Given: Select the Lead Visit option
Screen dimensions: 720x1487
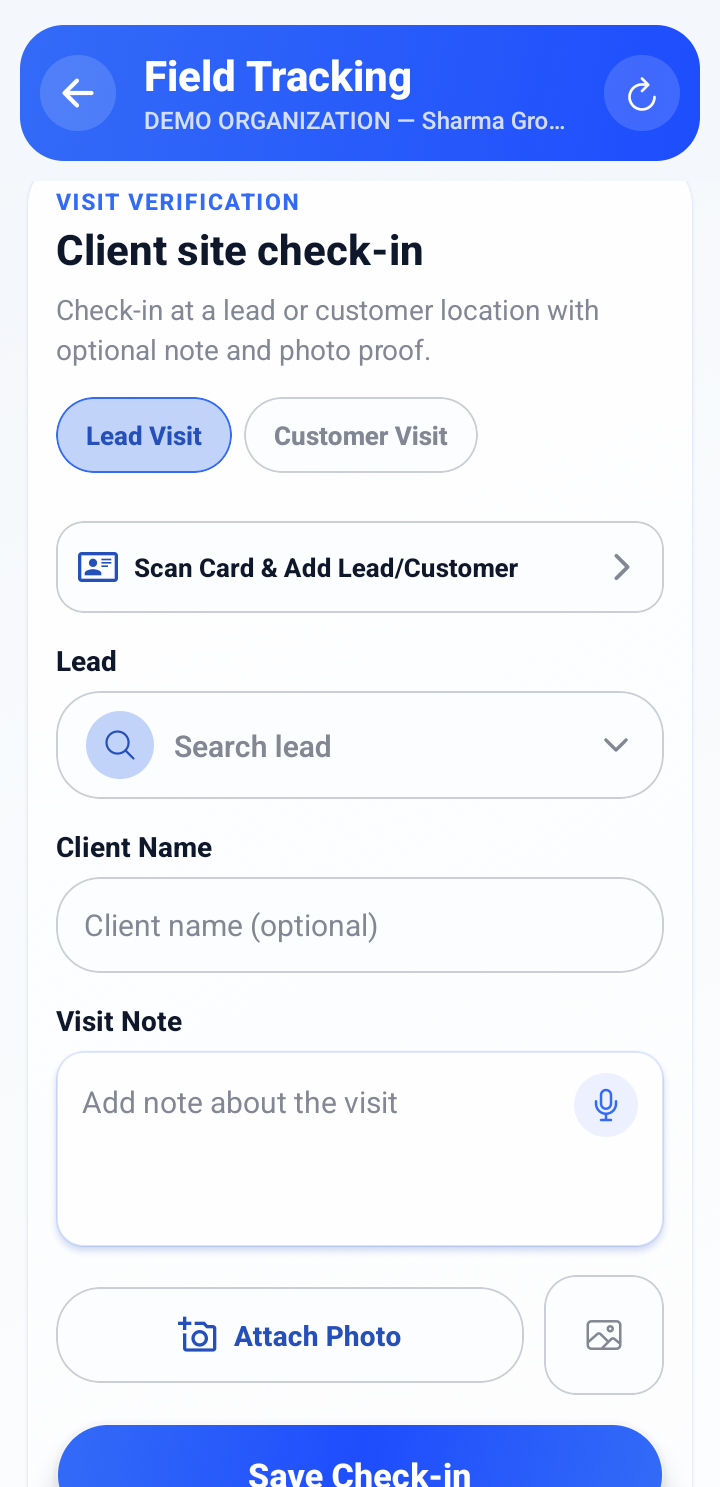Looking at the screenshot, I should tap(144, 435).
